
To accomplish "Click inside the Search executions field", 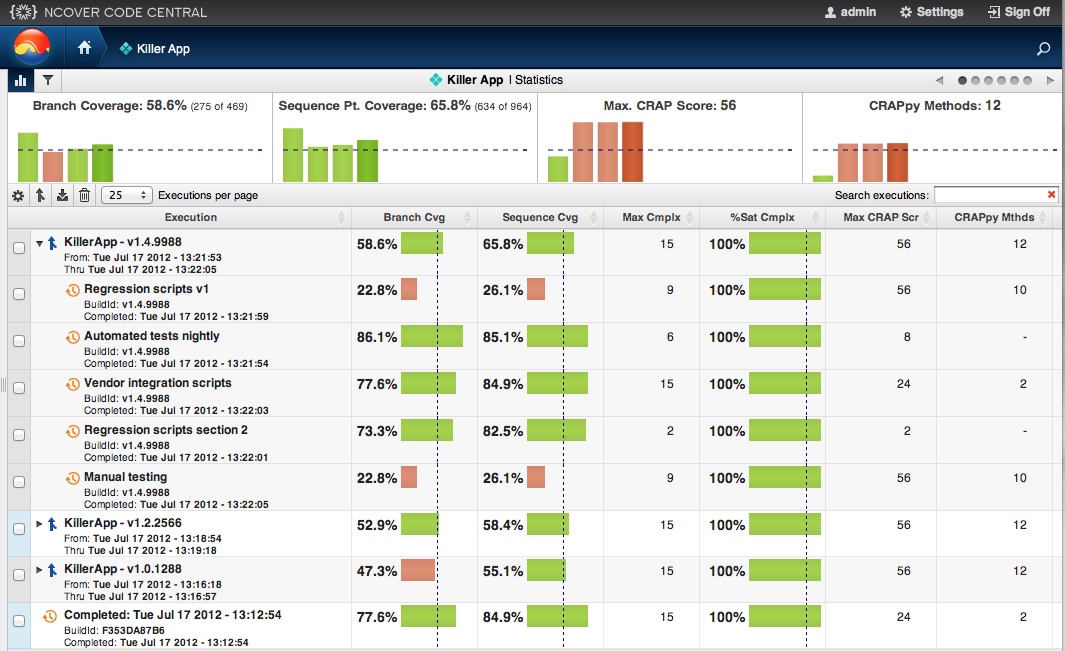I will [988, 195].
